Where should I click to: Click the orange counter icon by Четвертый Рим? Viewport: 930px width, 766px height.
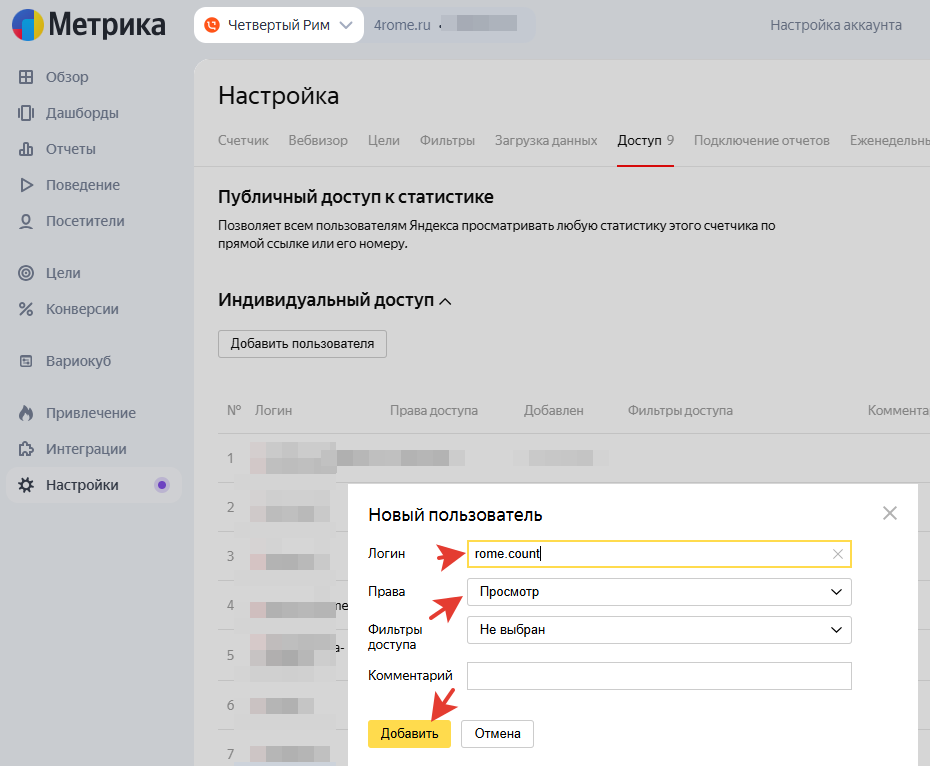click(x=212, y=25)
